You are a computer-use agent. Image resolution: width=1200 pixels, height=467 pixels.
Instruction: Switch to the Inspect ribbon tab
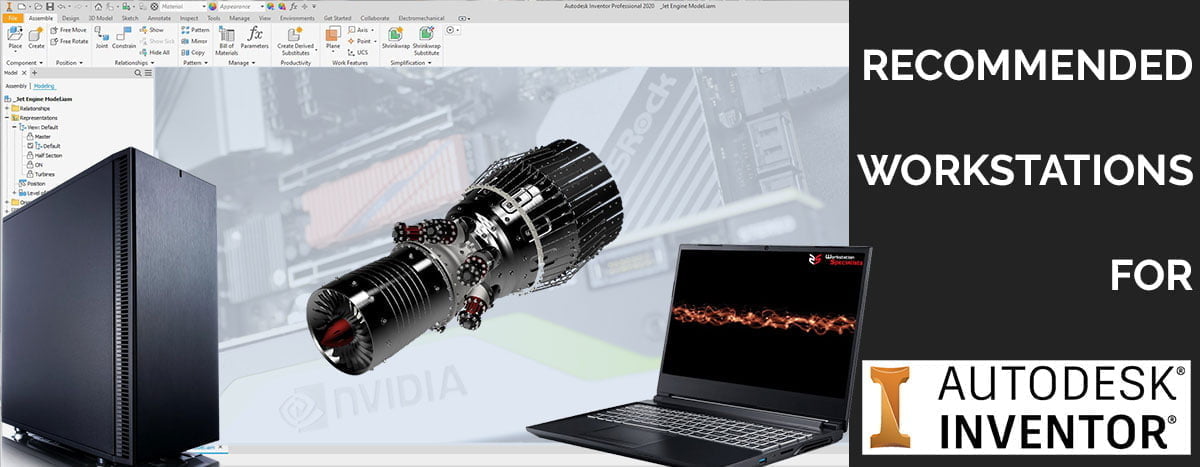tap(189, 18)
